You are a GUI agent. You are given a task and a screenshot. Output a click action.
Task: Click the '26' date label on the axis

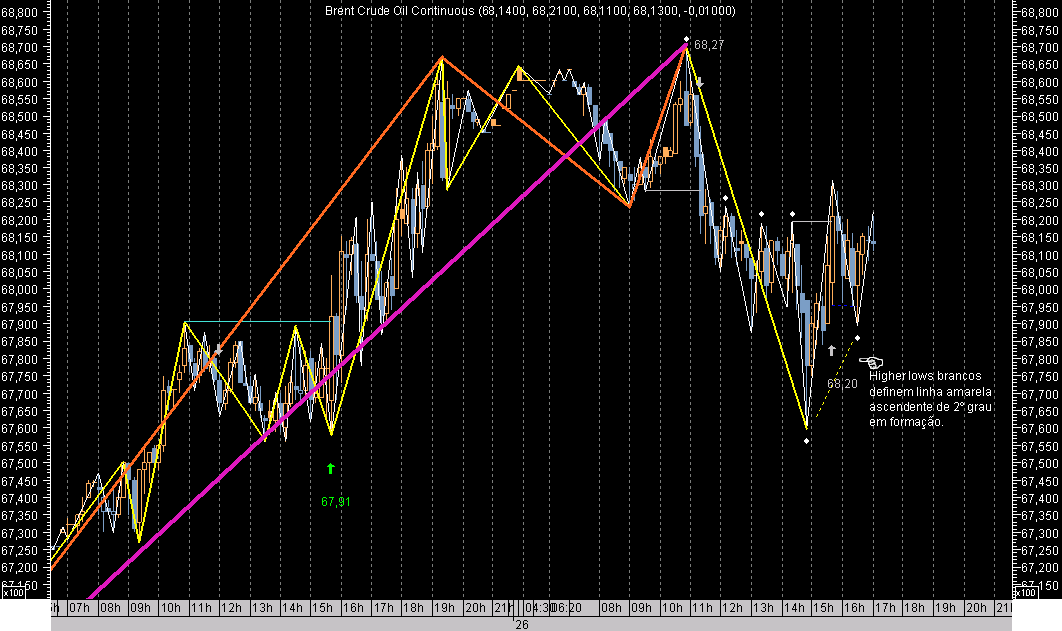pos(520,624)
